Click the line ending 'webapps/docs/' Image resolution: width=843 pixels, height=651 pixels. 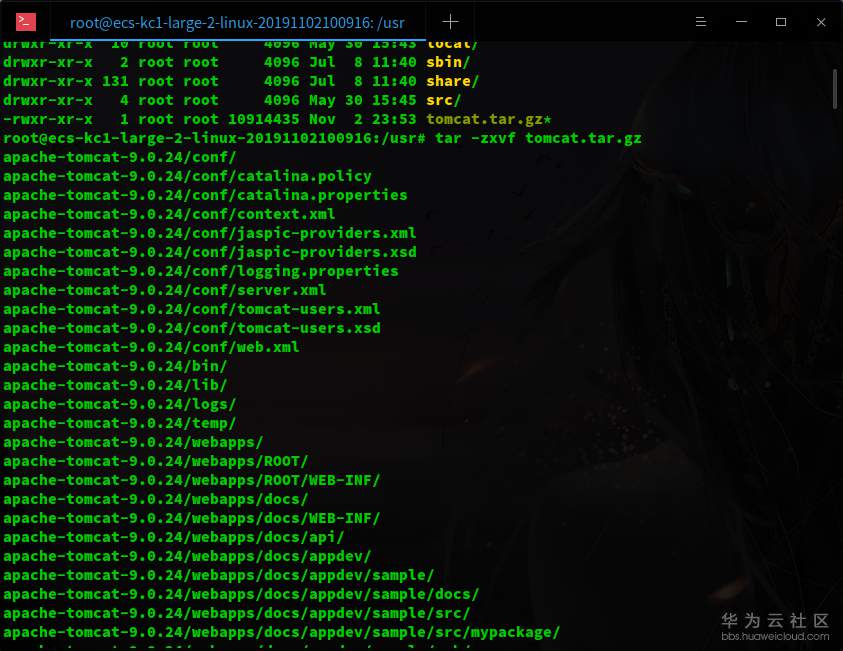156,499
